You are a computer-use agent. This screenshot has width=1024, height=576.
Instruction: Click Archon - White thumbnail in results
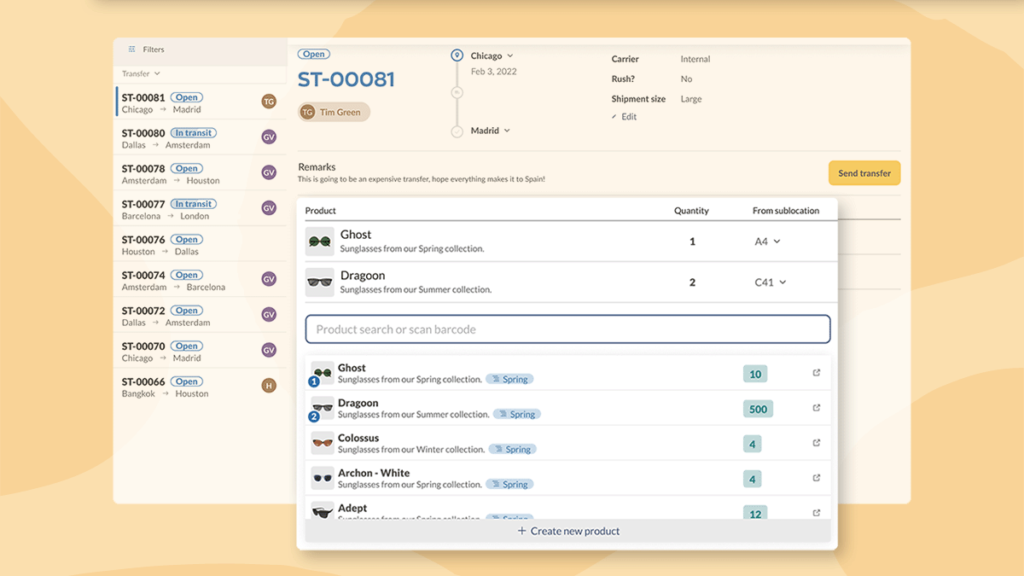(x=322, y=478)
